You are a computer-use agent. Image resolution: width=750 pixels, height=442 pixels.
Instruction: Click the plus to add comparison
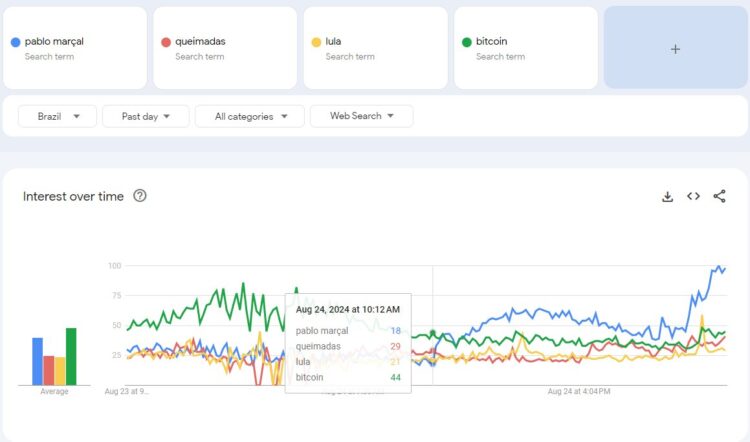[675, 49]
